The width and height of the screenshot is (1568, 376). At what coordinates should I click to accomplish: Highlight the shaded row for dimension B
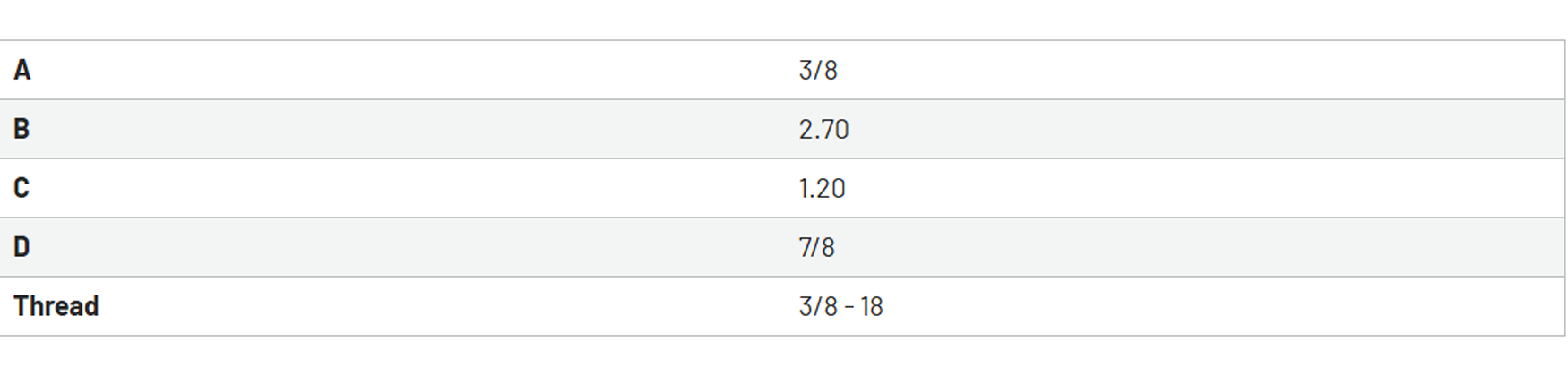point(782,129)
